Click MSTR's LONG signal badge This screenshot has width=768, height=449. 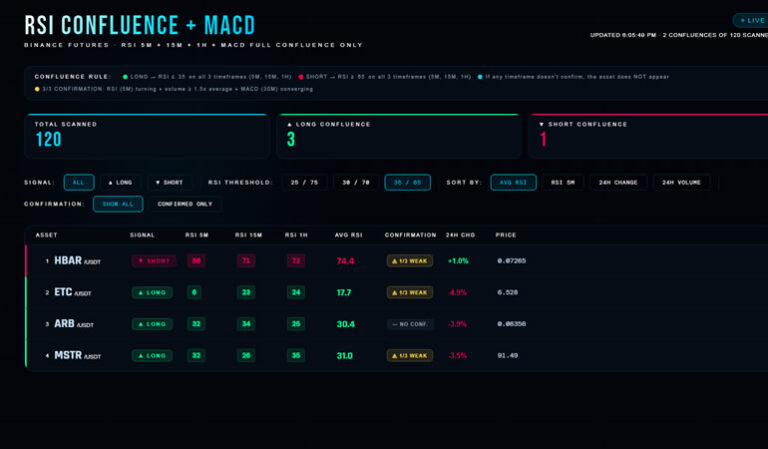pyautogui.click(x=152, y=355)
